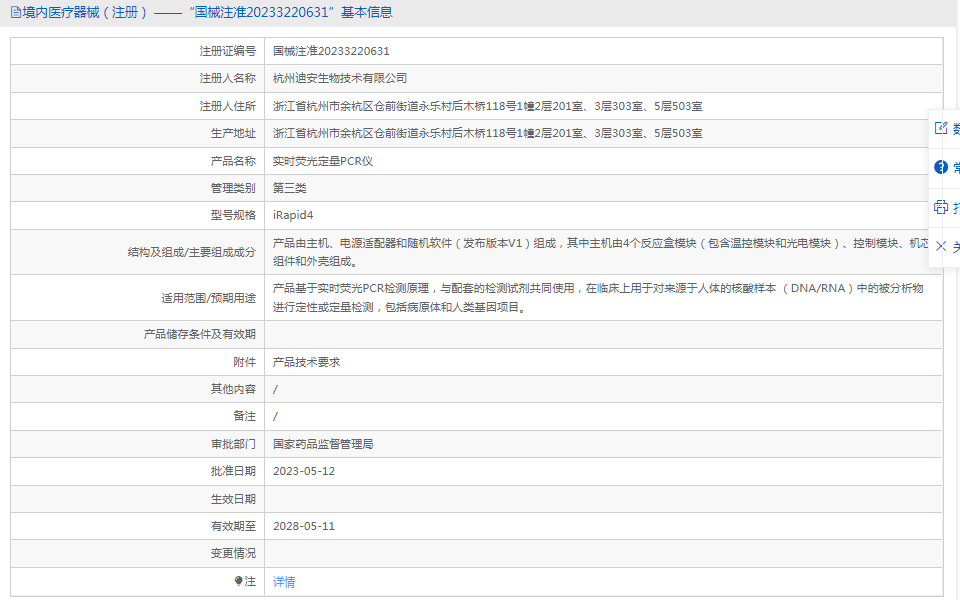Close the floating side panel with X icon

941,246
